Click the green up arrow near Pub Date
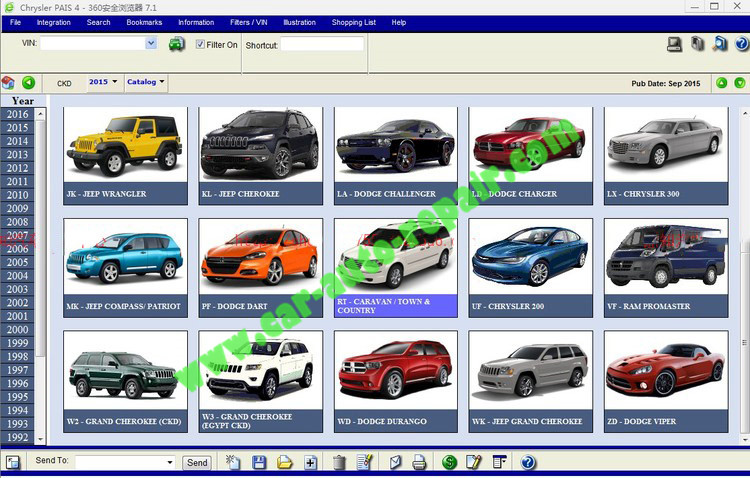The width and height of the screenshot is (750, 478). (721, 83)
